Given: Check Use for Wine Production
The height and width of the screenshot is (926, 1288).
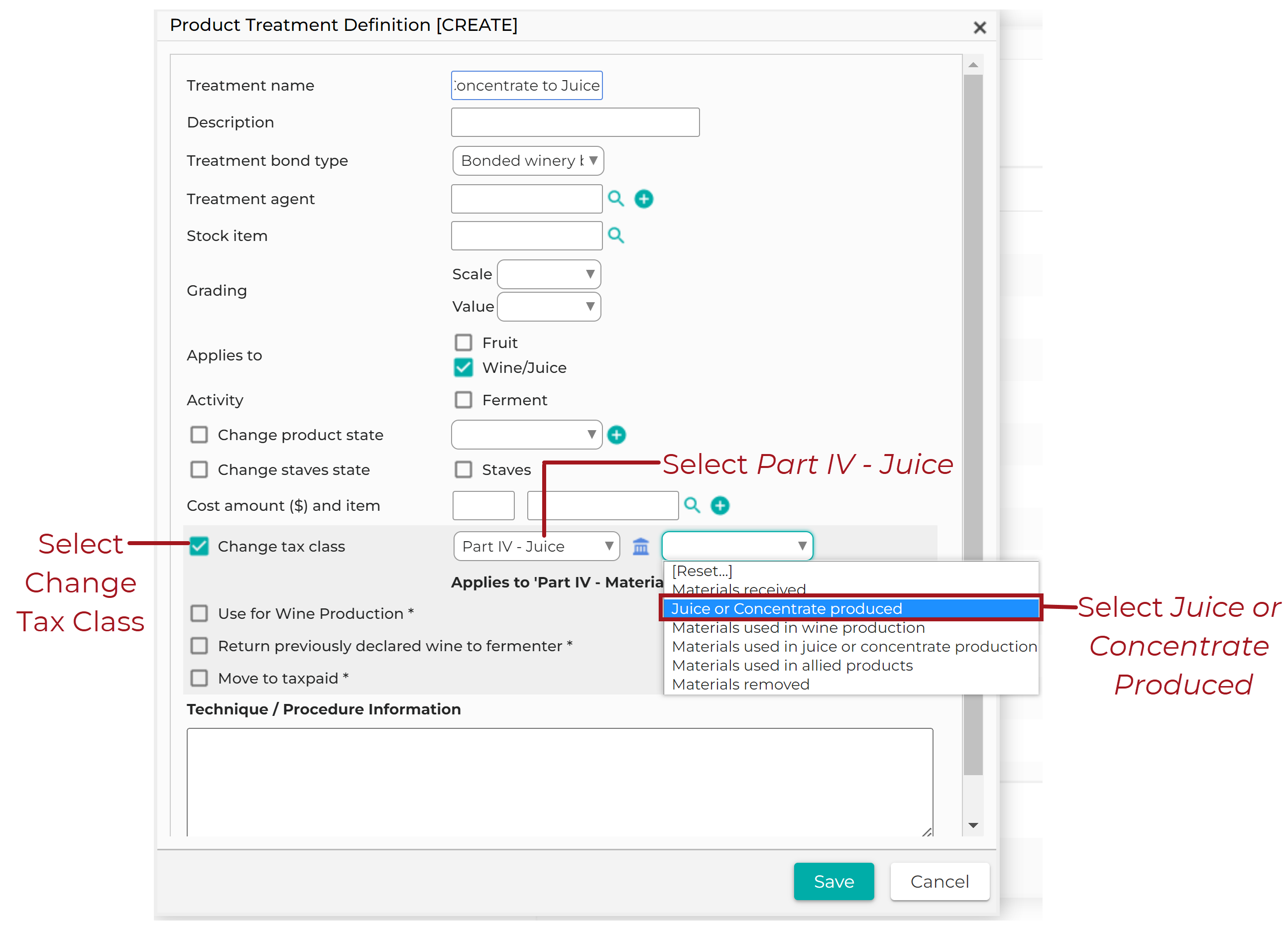Looking at the screenshot, I should pos(199,613).
